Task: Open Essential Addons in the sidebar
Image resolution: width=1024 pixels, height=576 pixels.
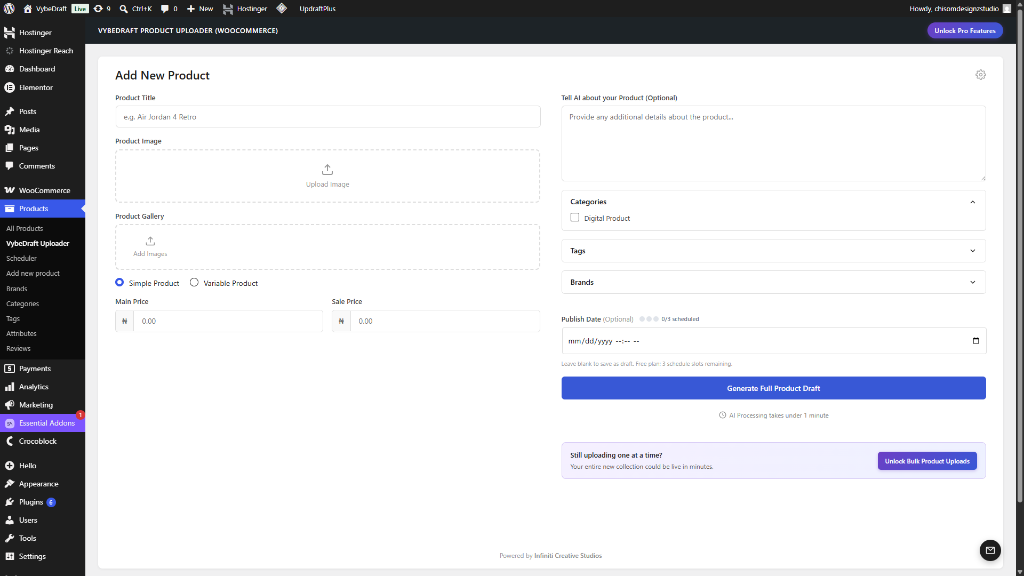Action: point(42,423)
